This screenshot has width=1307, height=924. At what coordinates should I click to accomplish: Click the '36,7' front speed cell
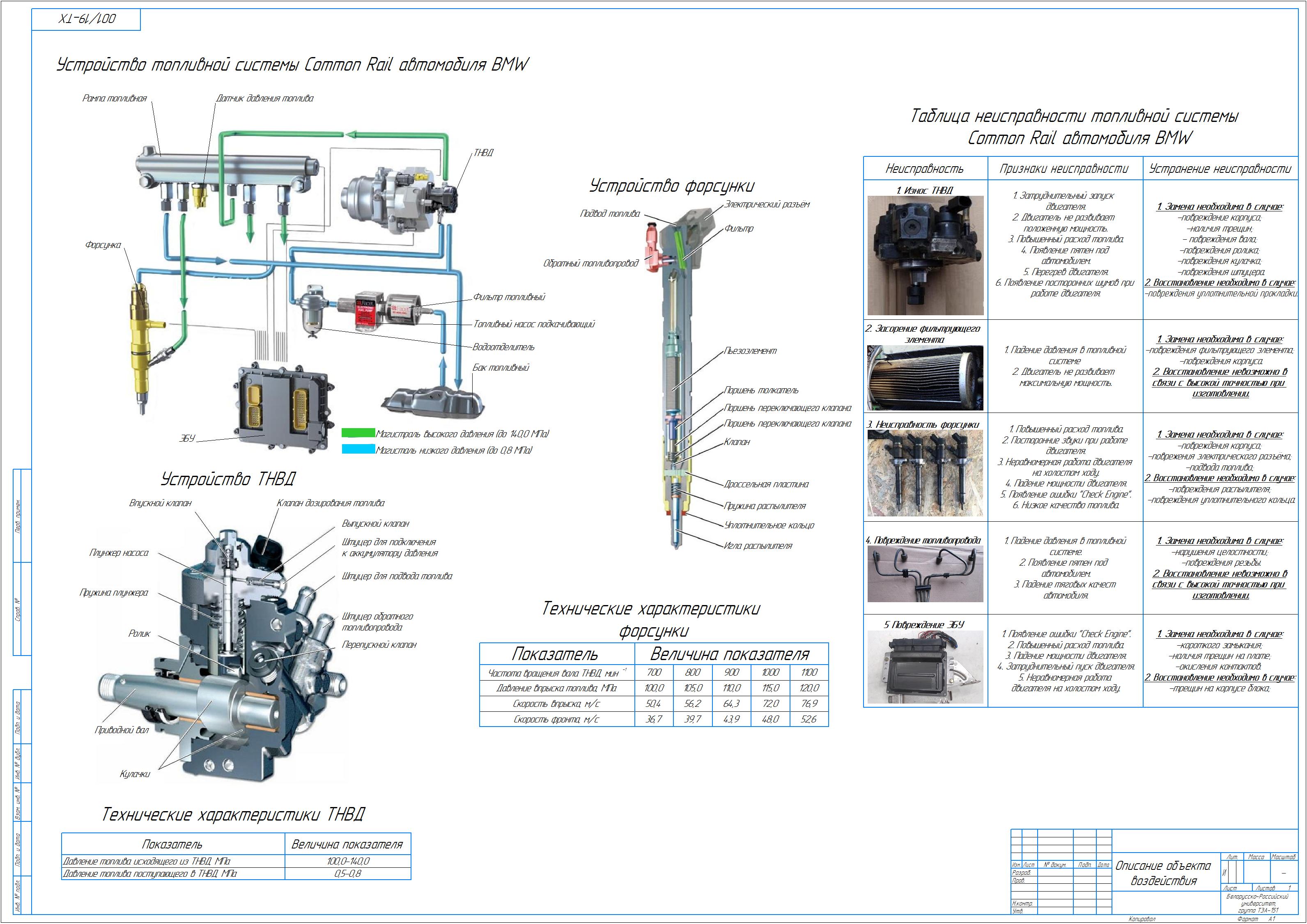[x=654, y=719]
